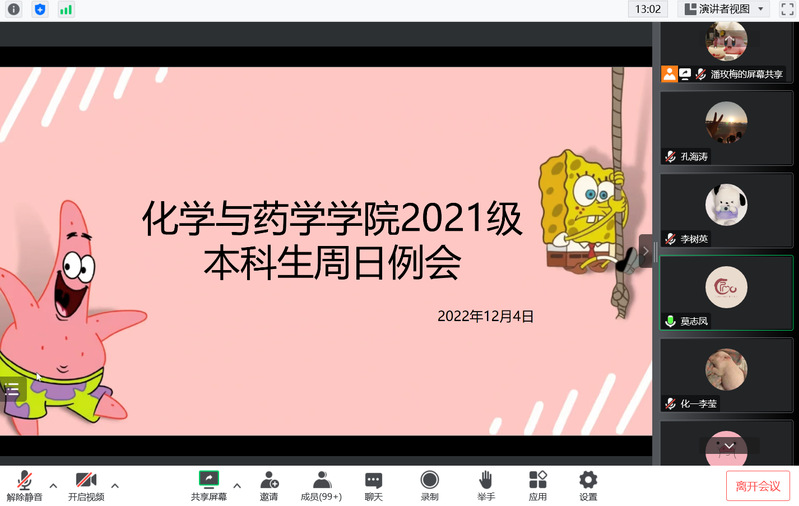Viewport: 799px width, 506px height.
Task: Click the slide date 2022年12月4日
Action: click(x=485, y=316)
